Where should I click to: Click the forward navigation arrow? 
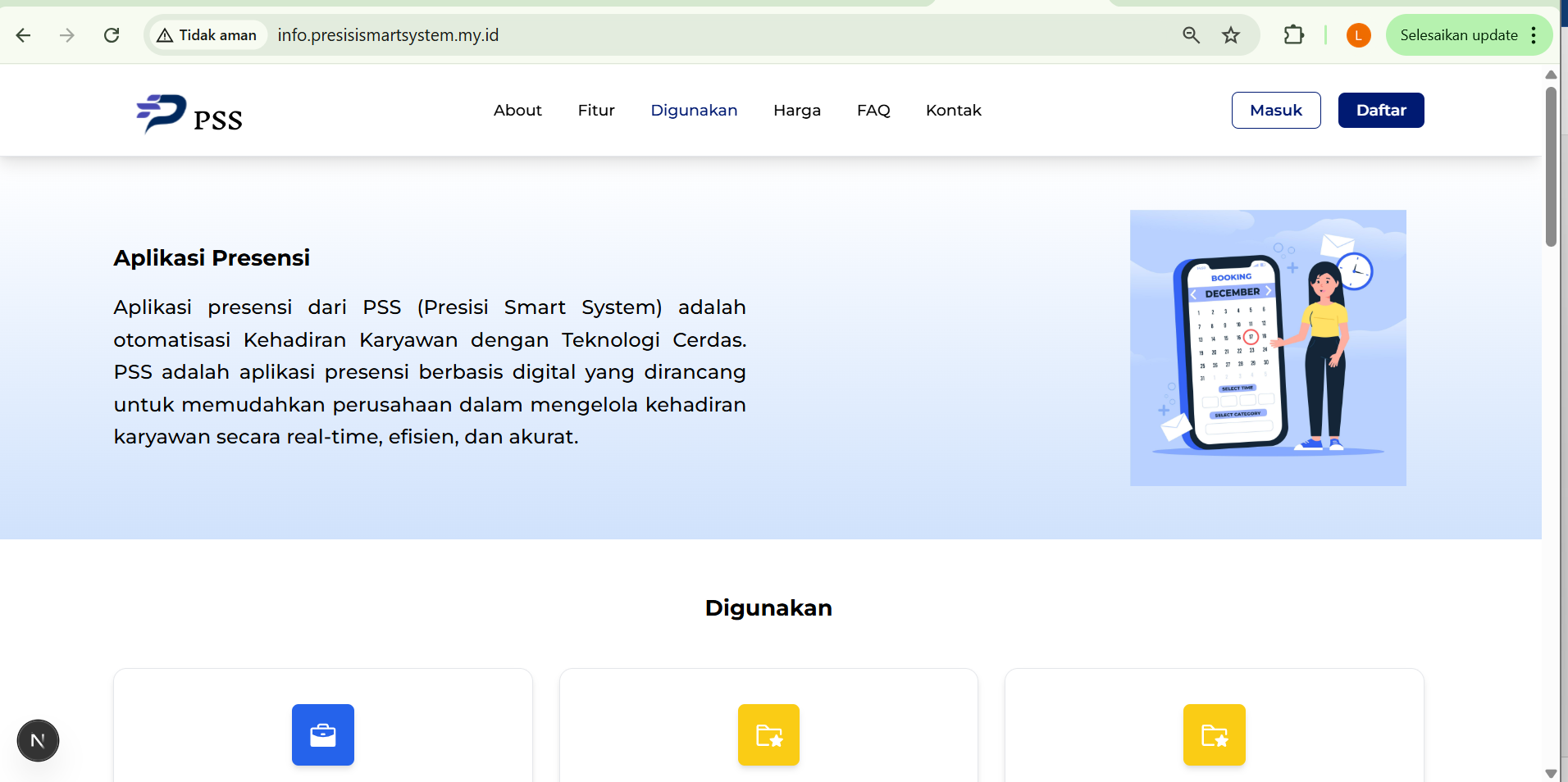click(66, 34)
